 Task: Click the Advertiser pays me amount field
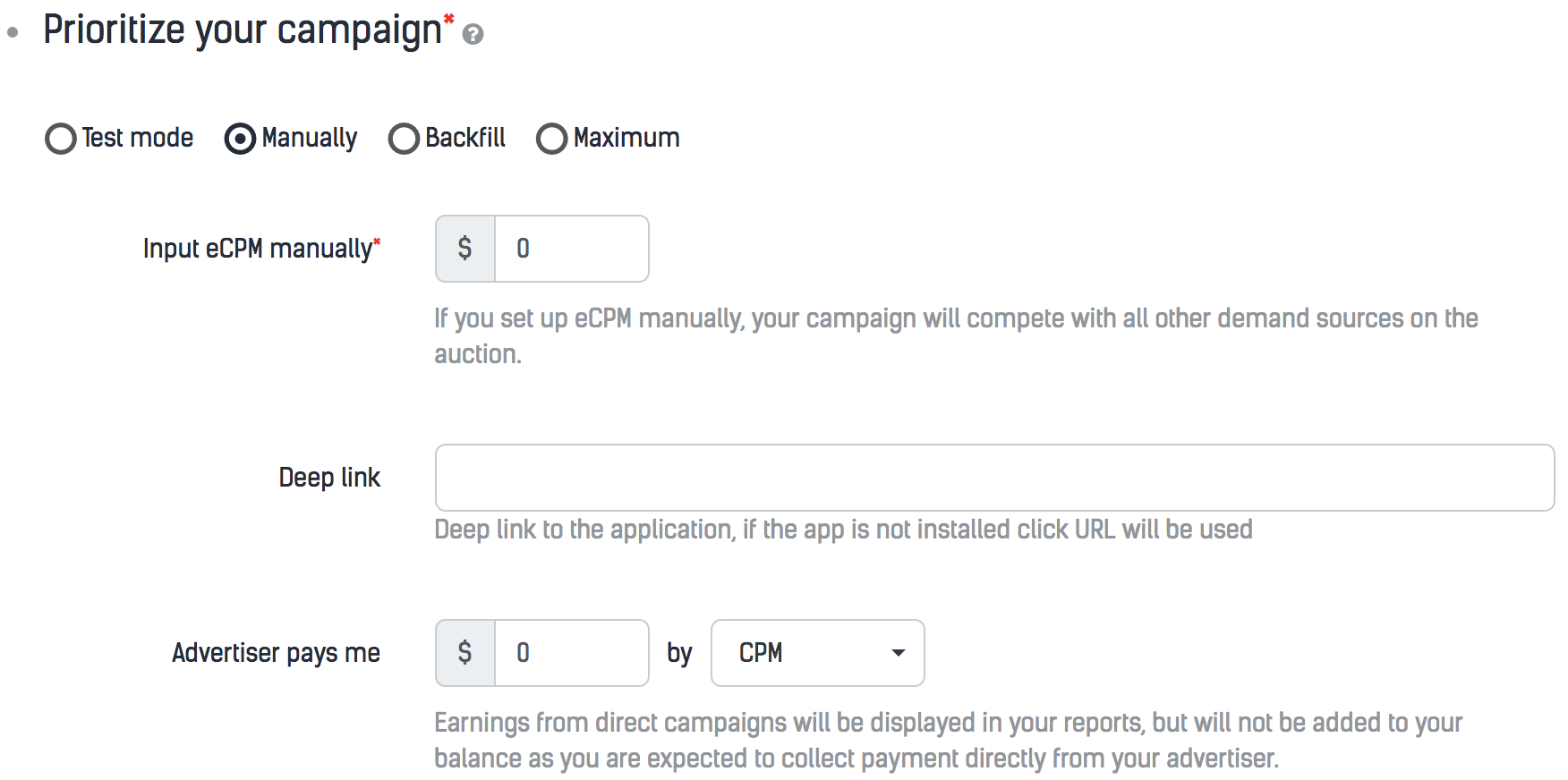(571, 653)
